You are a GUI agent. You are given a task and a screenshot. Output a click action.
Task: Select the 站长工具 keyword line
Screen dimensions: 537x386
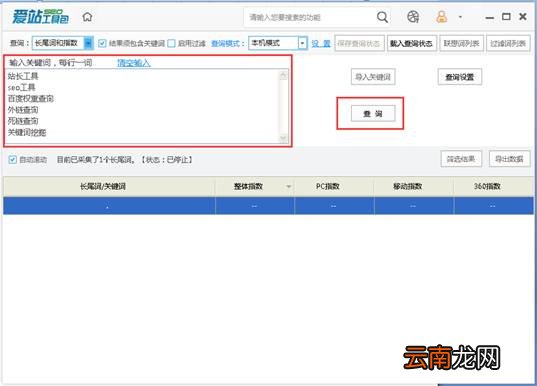(x=23, y=76)
